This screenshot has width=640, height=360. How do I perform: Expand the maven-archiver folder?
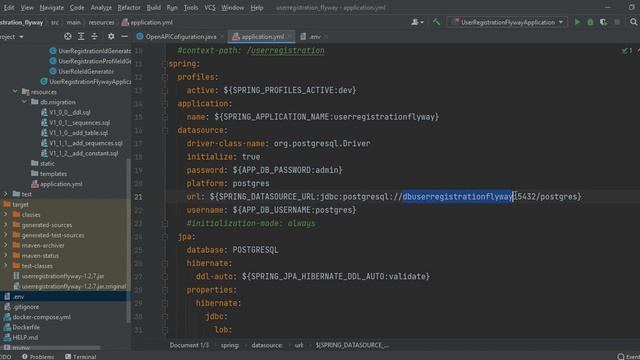[6, 245]
